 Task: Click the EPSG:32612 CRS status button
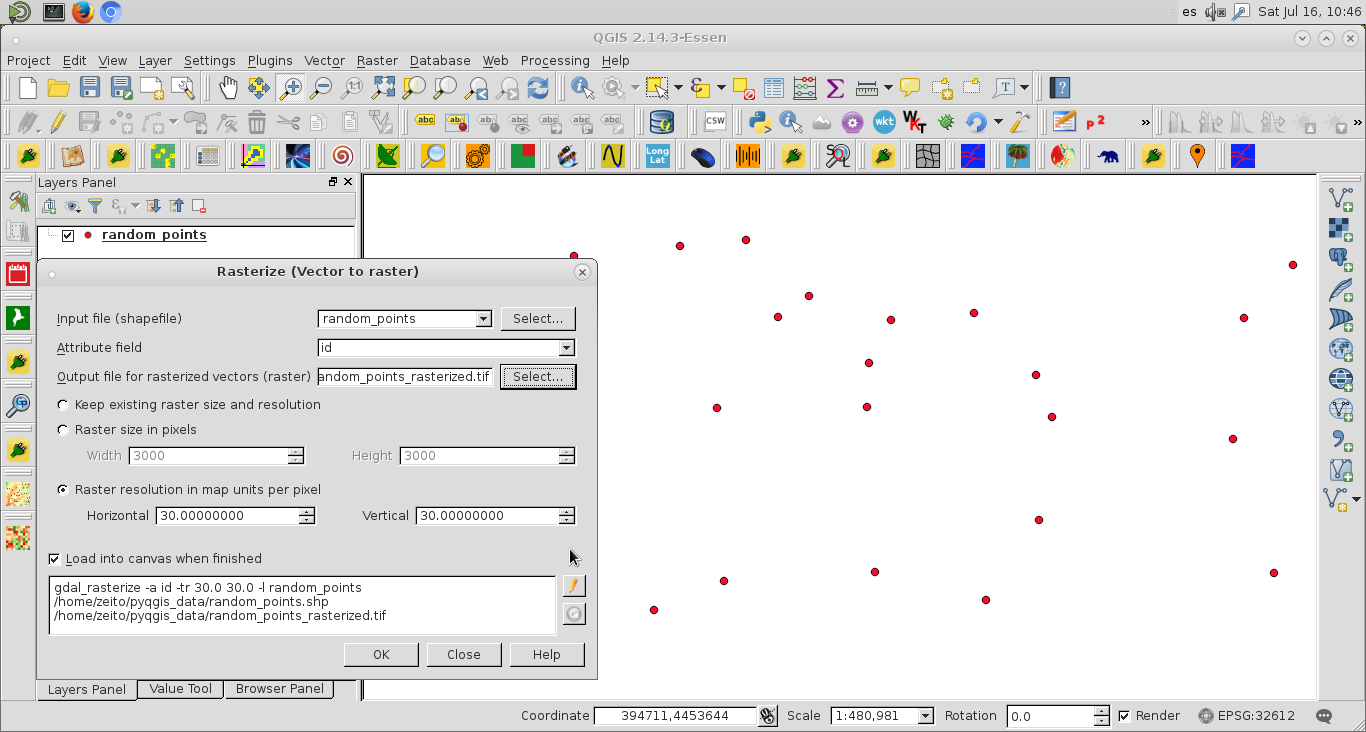pos(1246,716)
